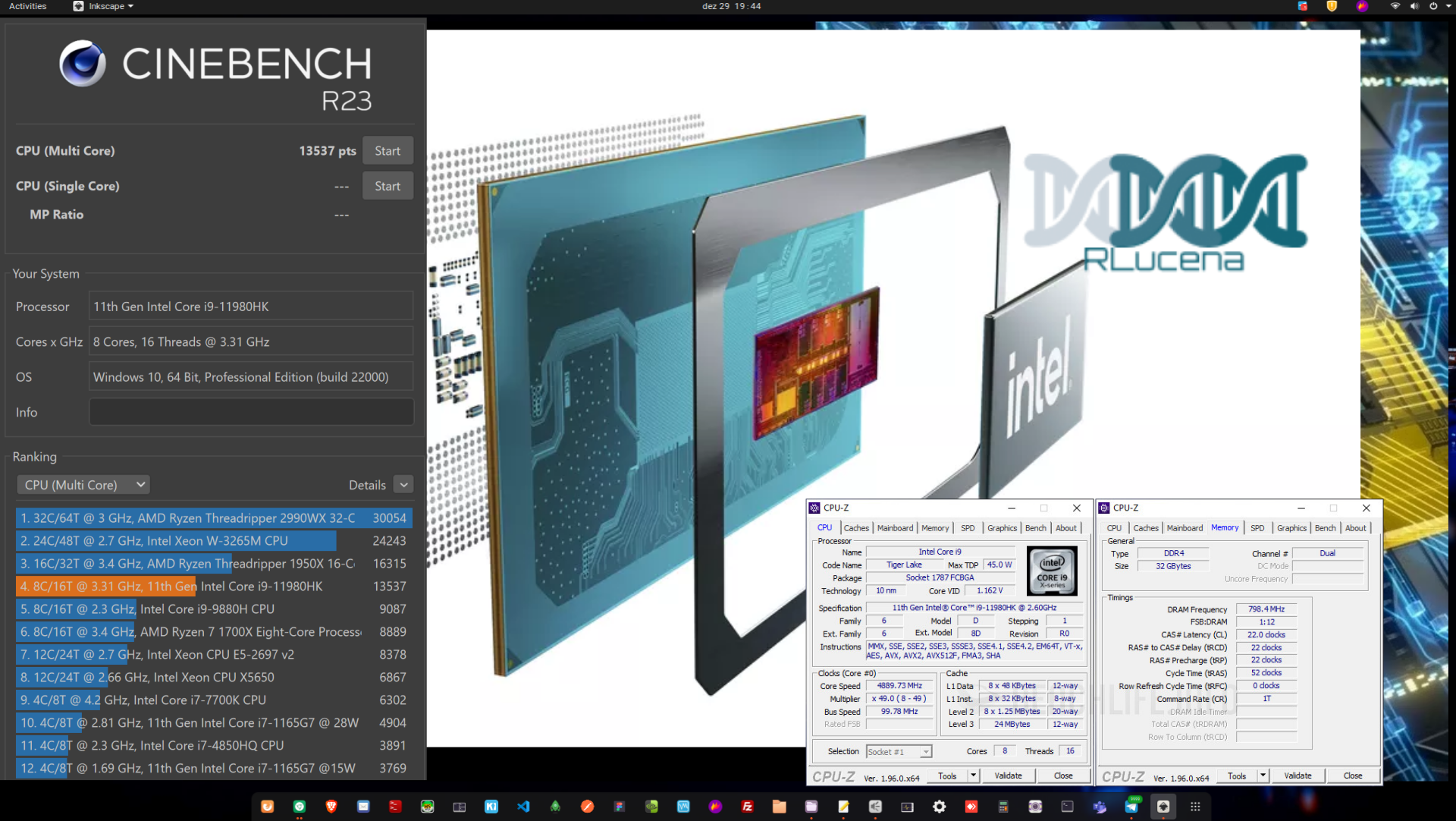Select ranking row Intel Core i7-7700K CPU
Image resolution: width=1456 pixels, height=821 pixels.
click(x=214, y=700)
